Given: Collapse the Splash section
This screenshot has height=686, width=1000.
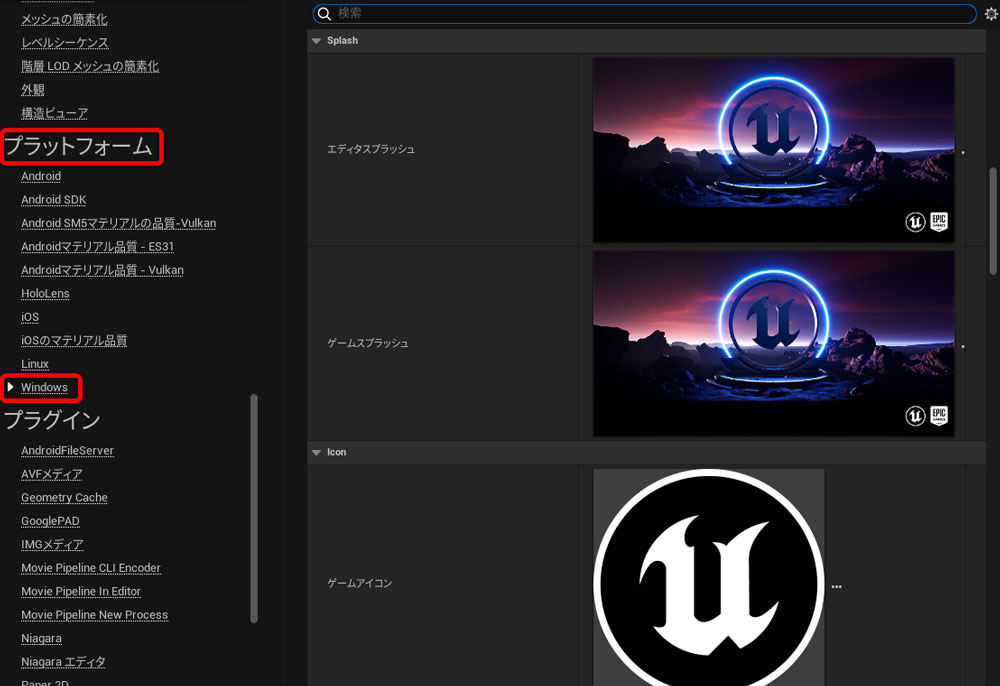Looking at the screenshot, I should 316,41.
